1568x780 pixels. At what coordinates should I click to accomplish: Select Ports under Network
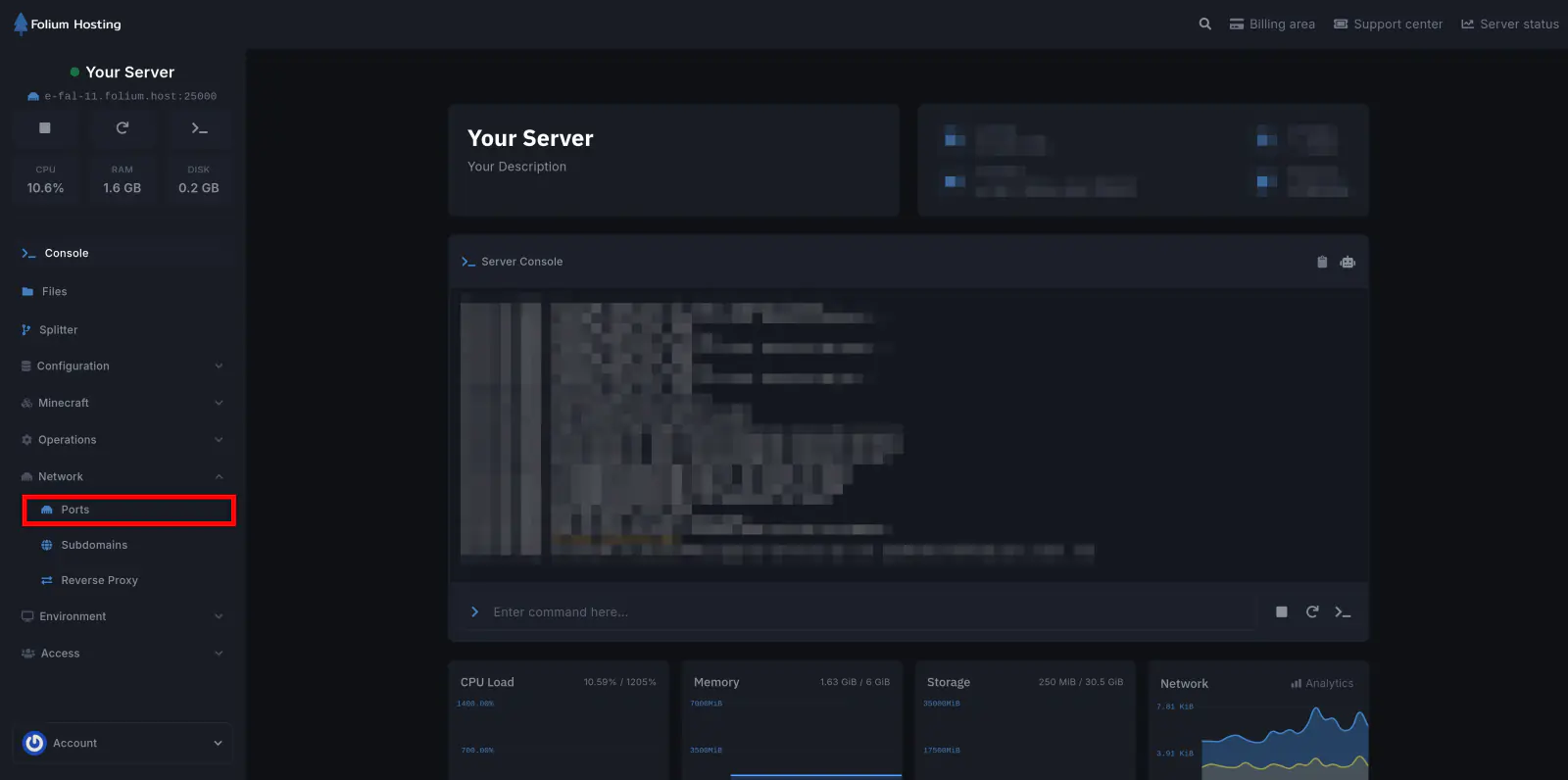(x=75, y=511)
